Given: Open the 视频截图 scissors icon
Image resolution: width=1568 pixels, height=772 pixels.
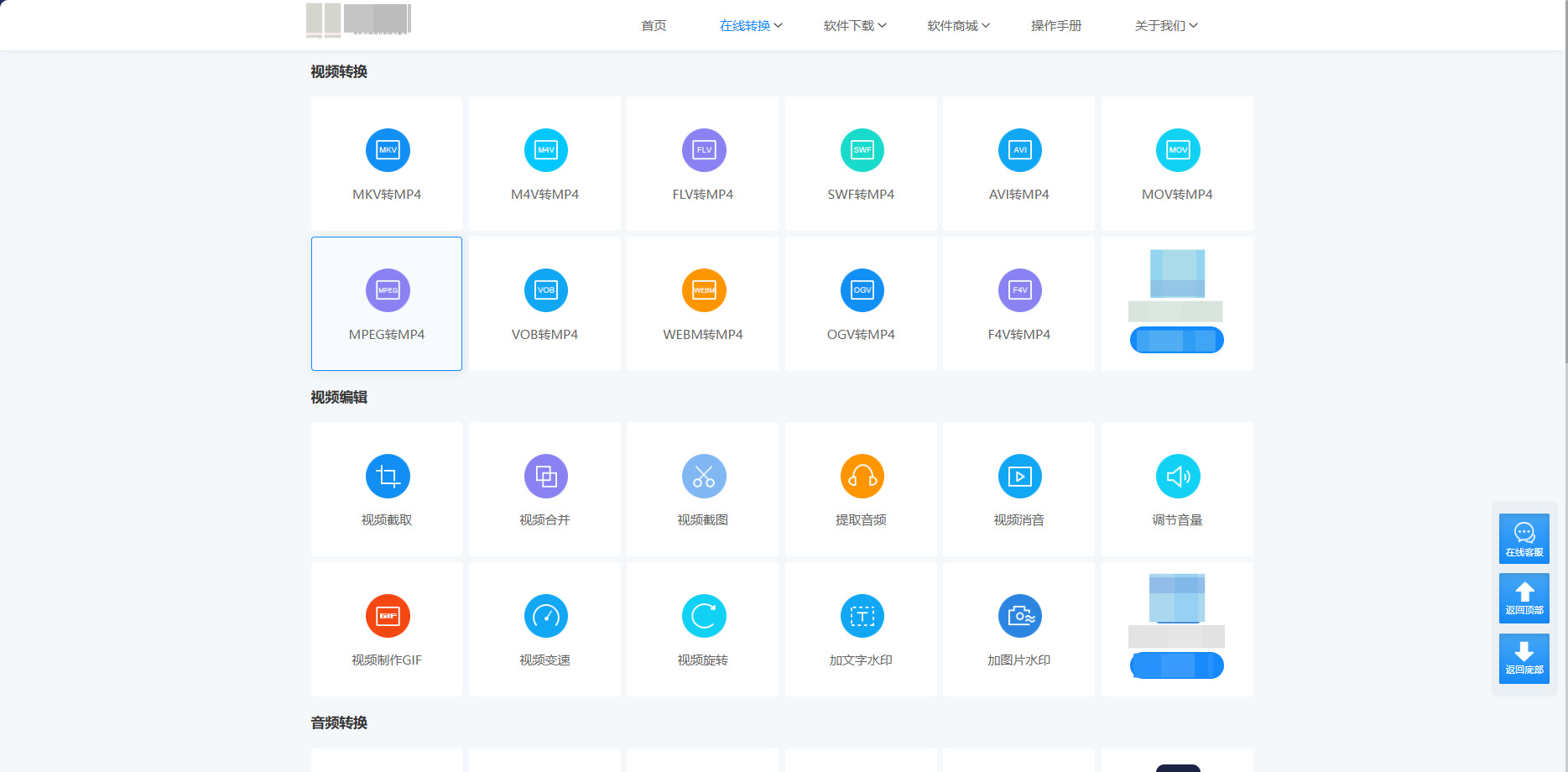Looking at the screenshot, I should [x=704, y=477].
